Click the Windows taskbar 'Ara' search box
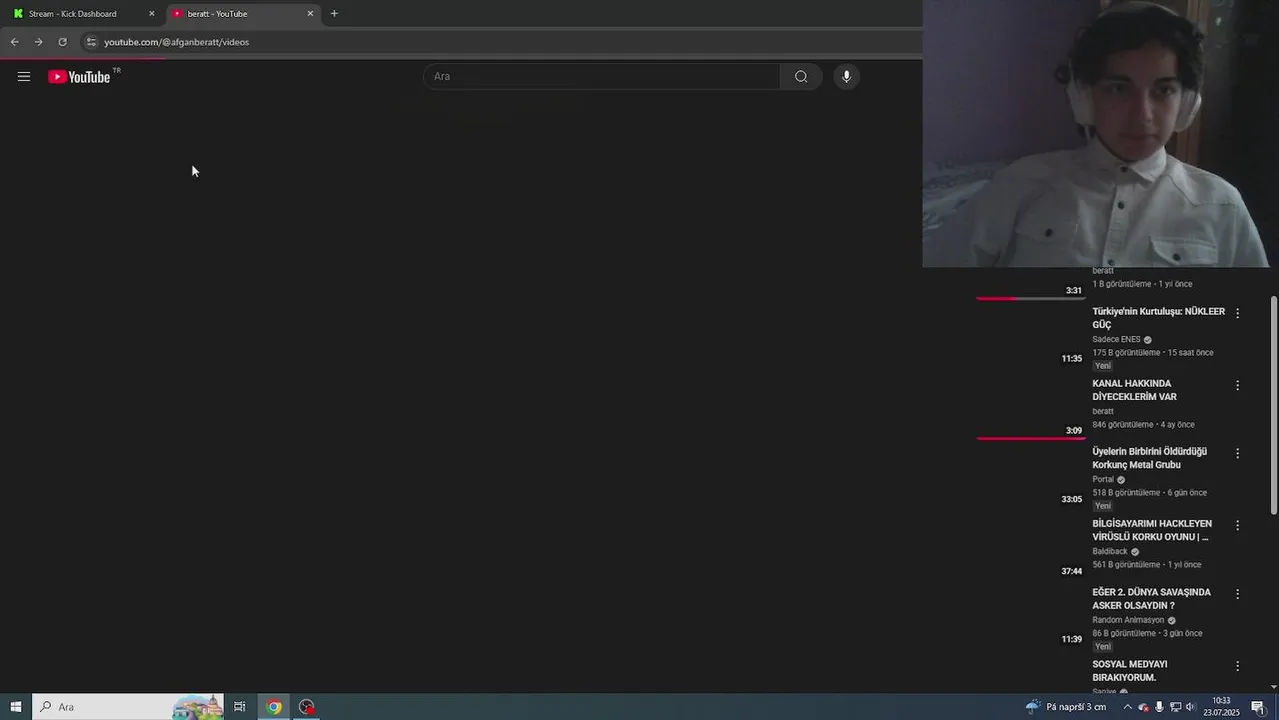The image size is (1279, 720). coord(128,707)
